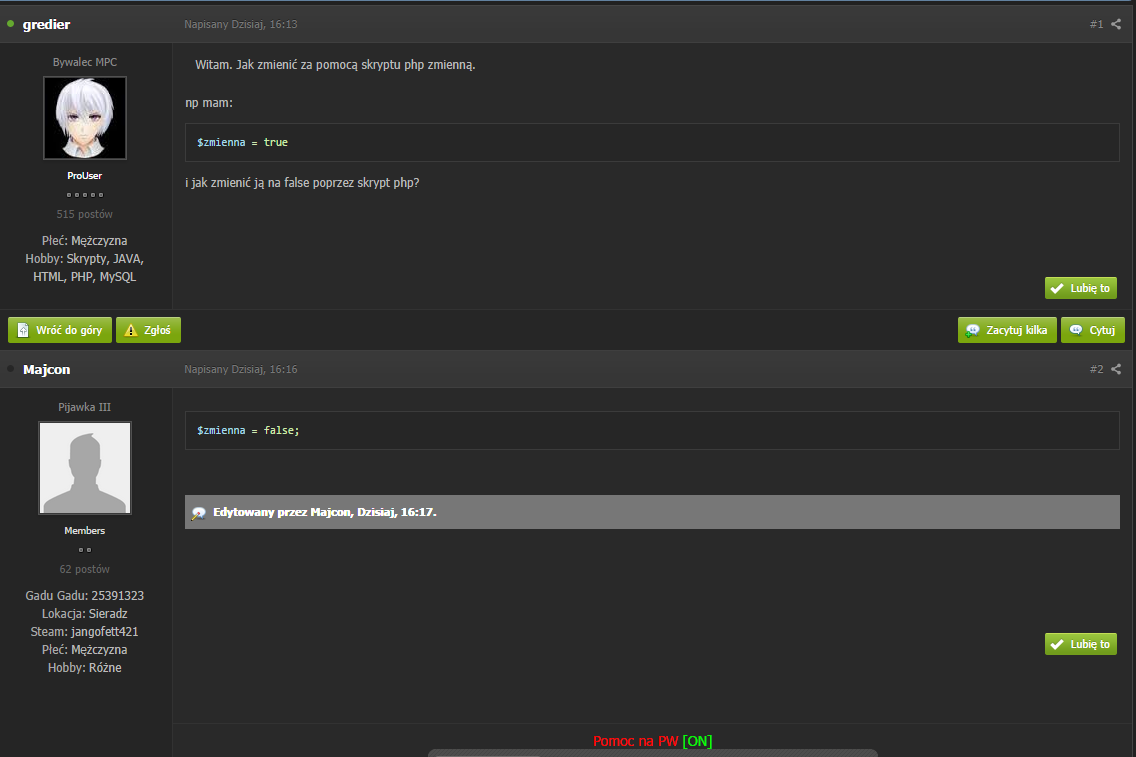This screenshot has width=1136, height=757.
Task: Click the edit-history icon beside Edytowany przez Majcon
Action: tap(199, 513)
